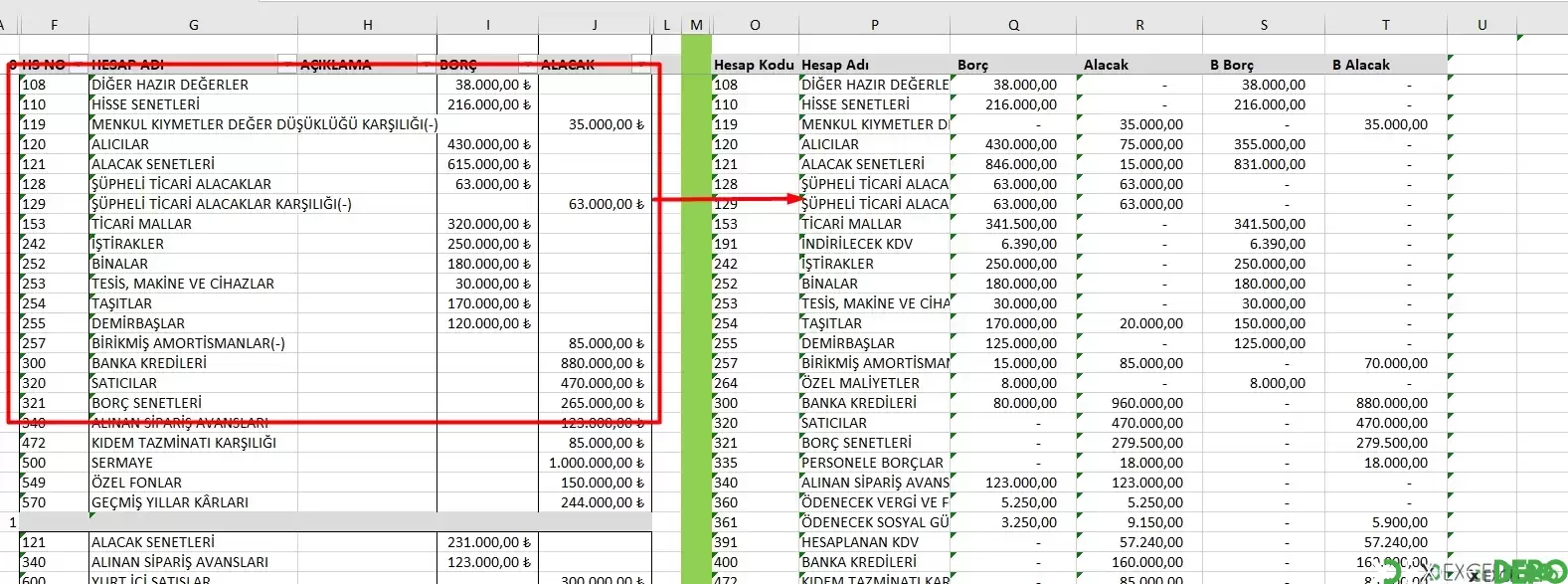Select 'KIDEM TAZMİNATI KARŞILIĞI' cell in column G
Screen dimensions: 1568x584
(193, 443)
